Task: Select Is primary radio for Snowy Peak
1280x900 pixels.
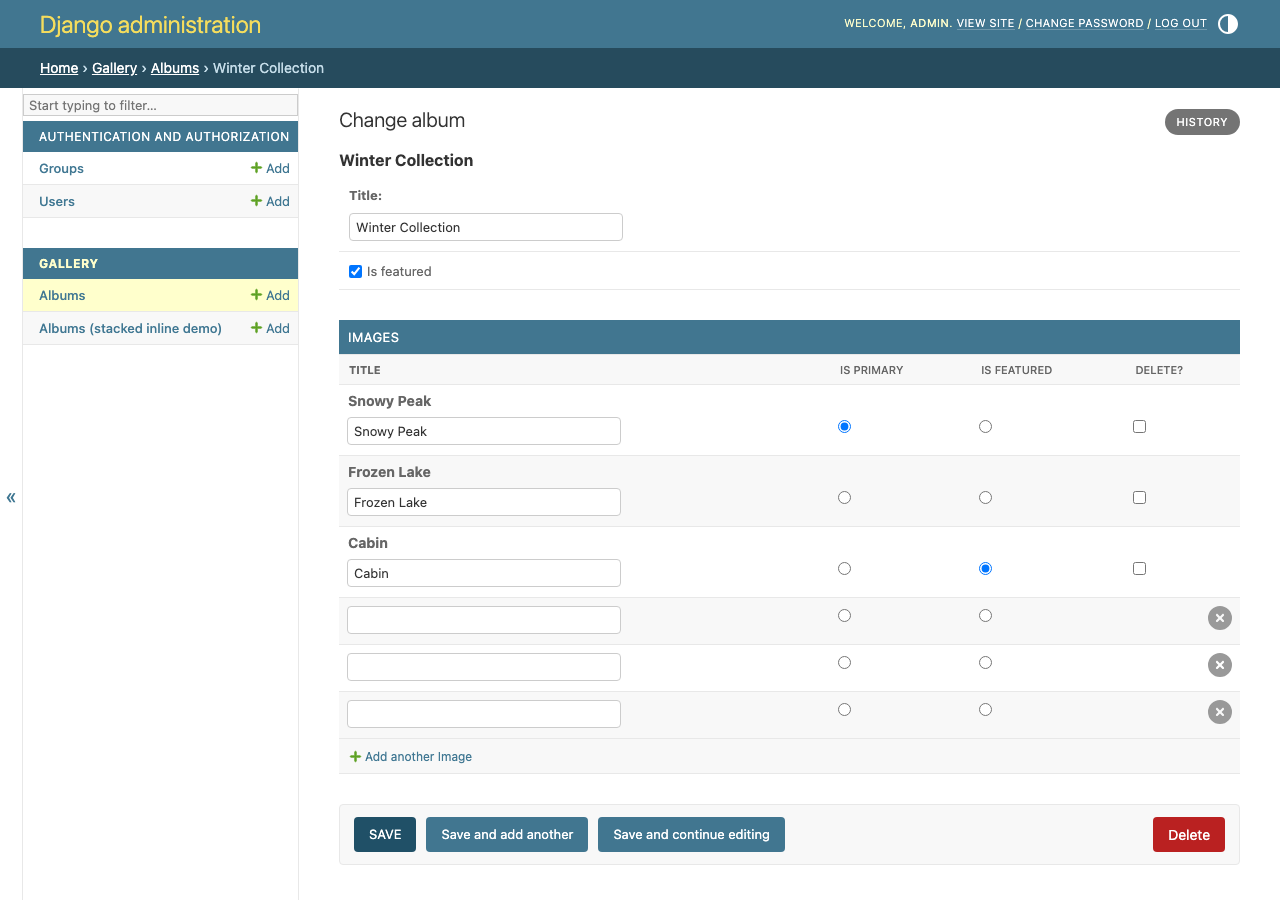Action: pos(844,426)
